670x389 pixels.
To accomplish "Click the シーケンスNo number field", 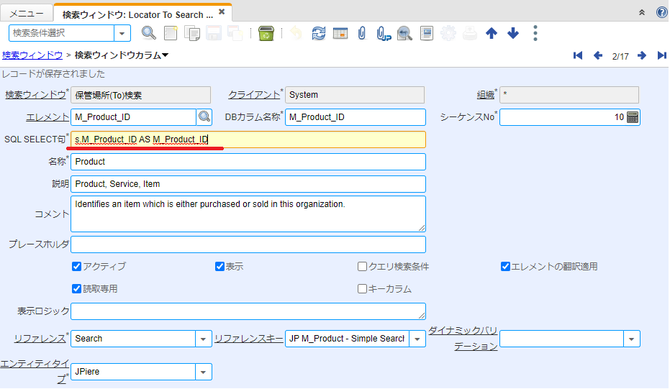I will click(x=563, y=117).
